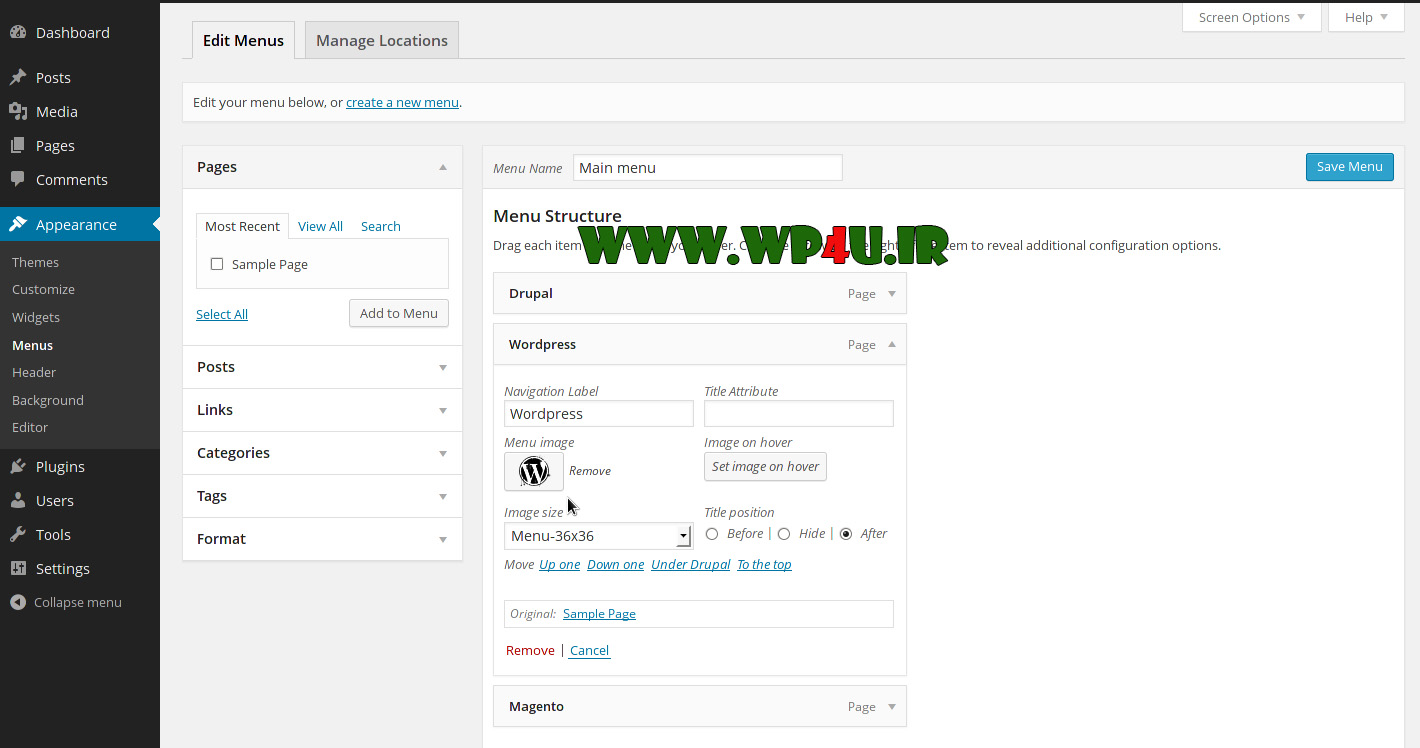
Task: Open Widgets submenu item
Action: point(36,317)
